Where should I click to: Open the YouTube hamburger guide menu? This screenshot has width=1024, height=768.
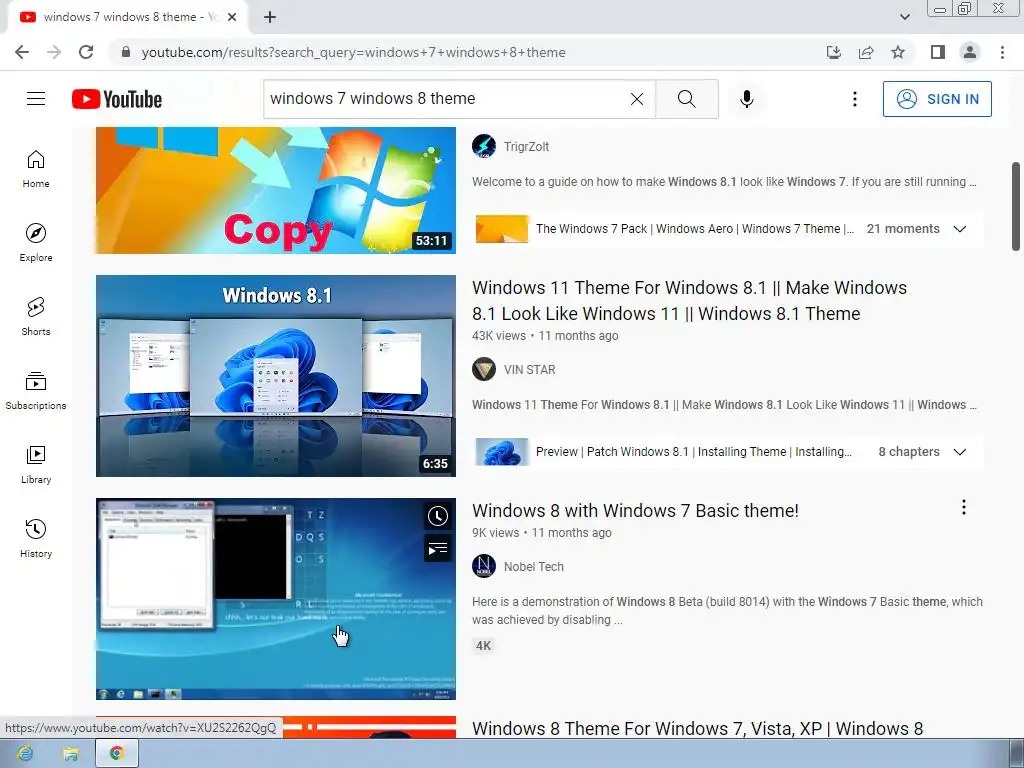coord(36,99)
